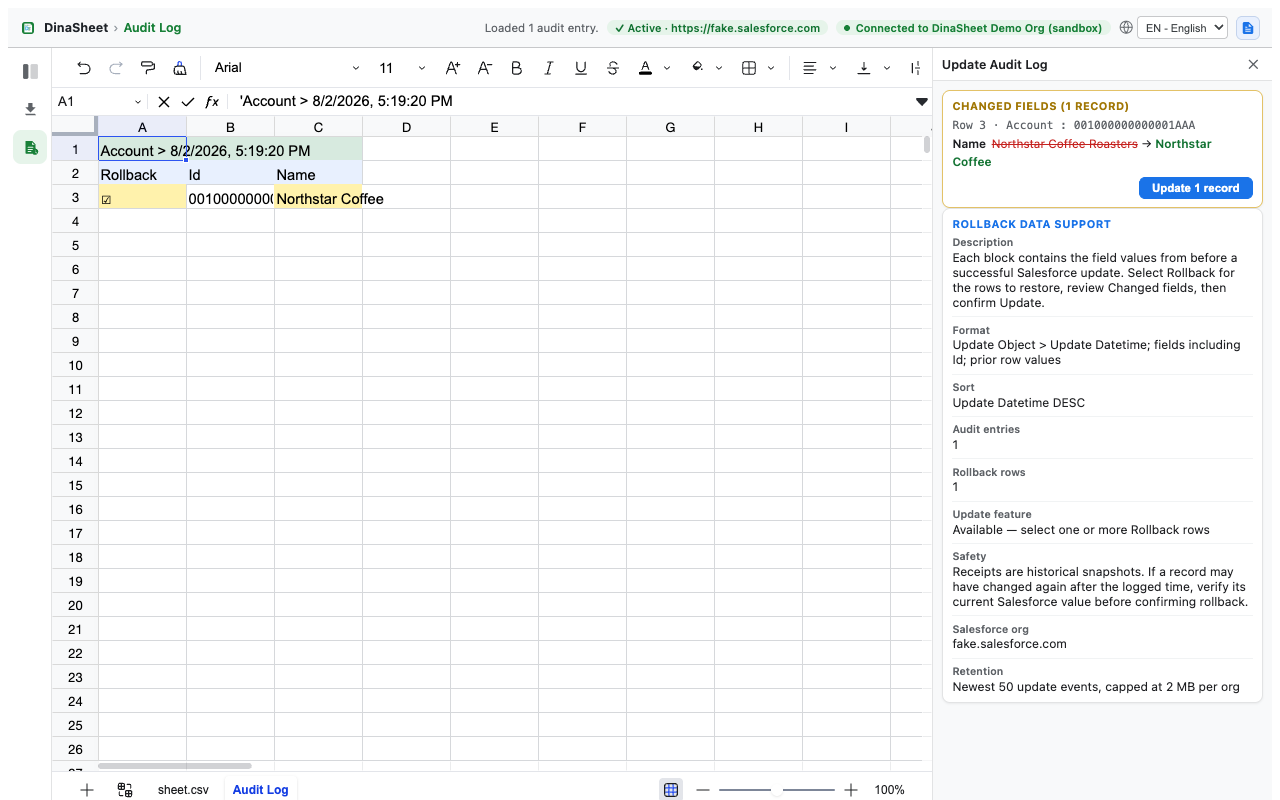Toggle the Rollback checkbox in row 3

pos(106,199)
